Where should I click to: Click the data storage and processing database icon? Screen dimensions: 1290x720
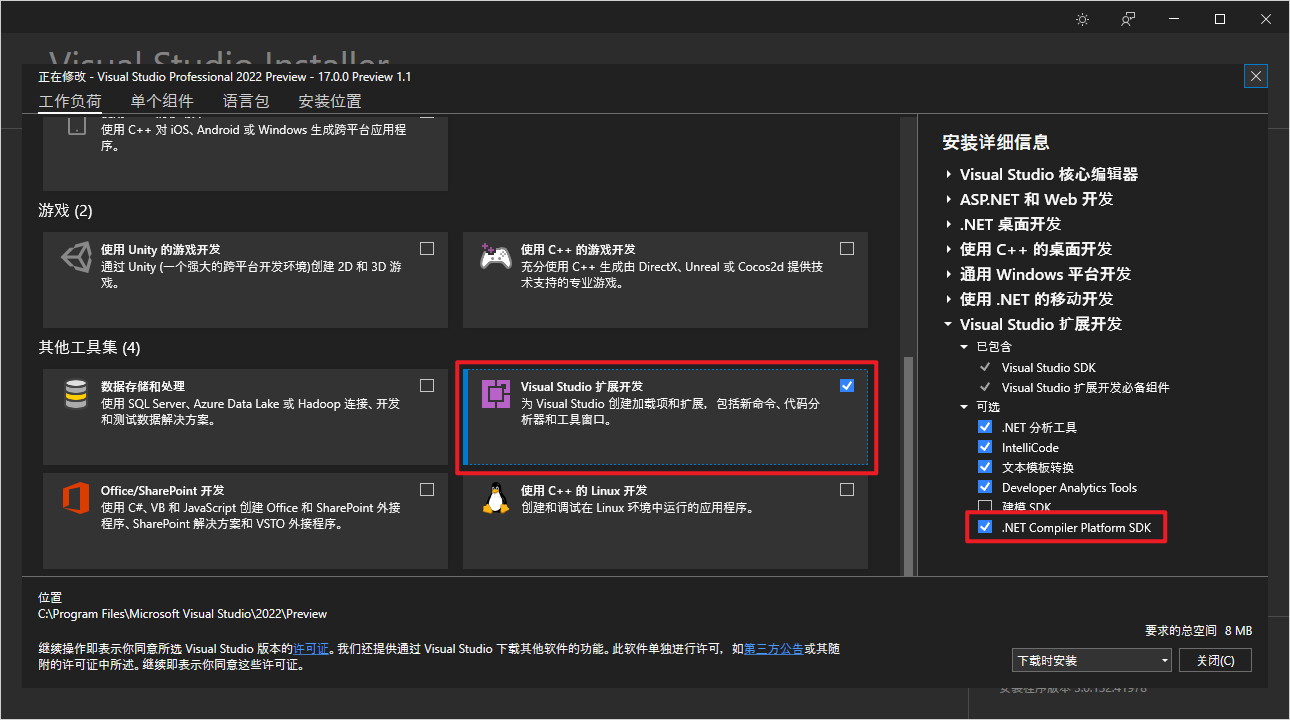(x=75, y=395)
